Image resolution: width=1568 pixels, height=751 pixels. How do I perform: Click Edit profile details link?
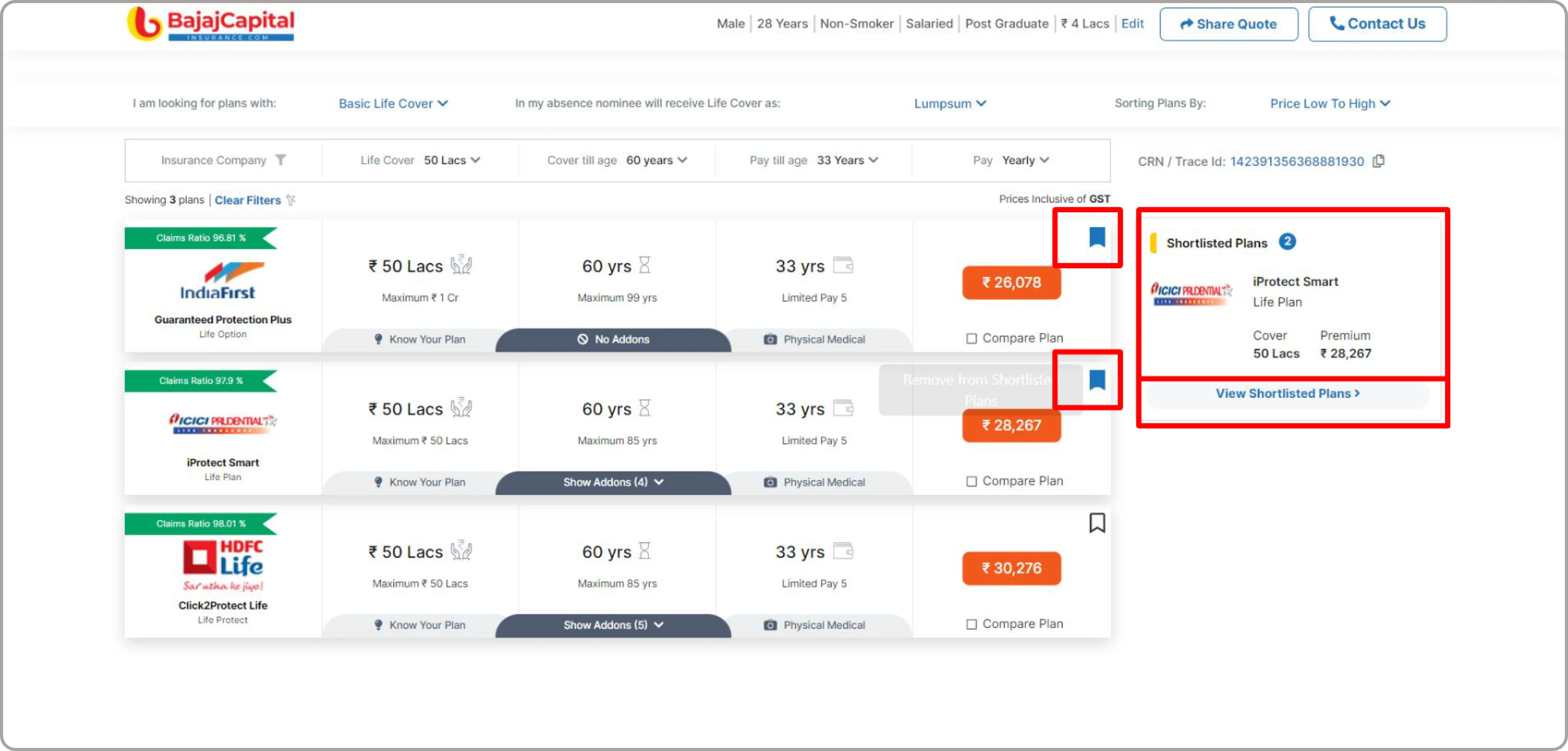[1132, 24]
